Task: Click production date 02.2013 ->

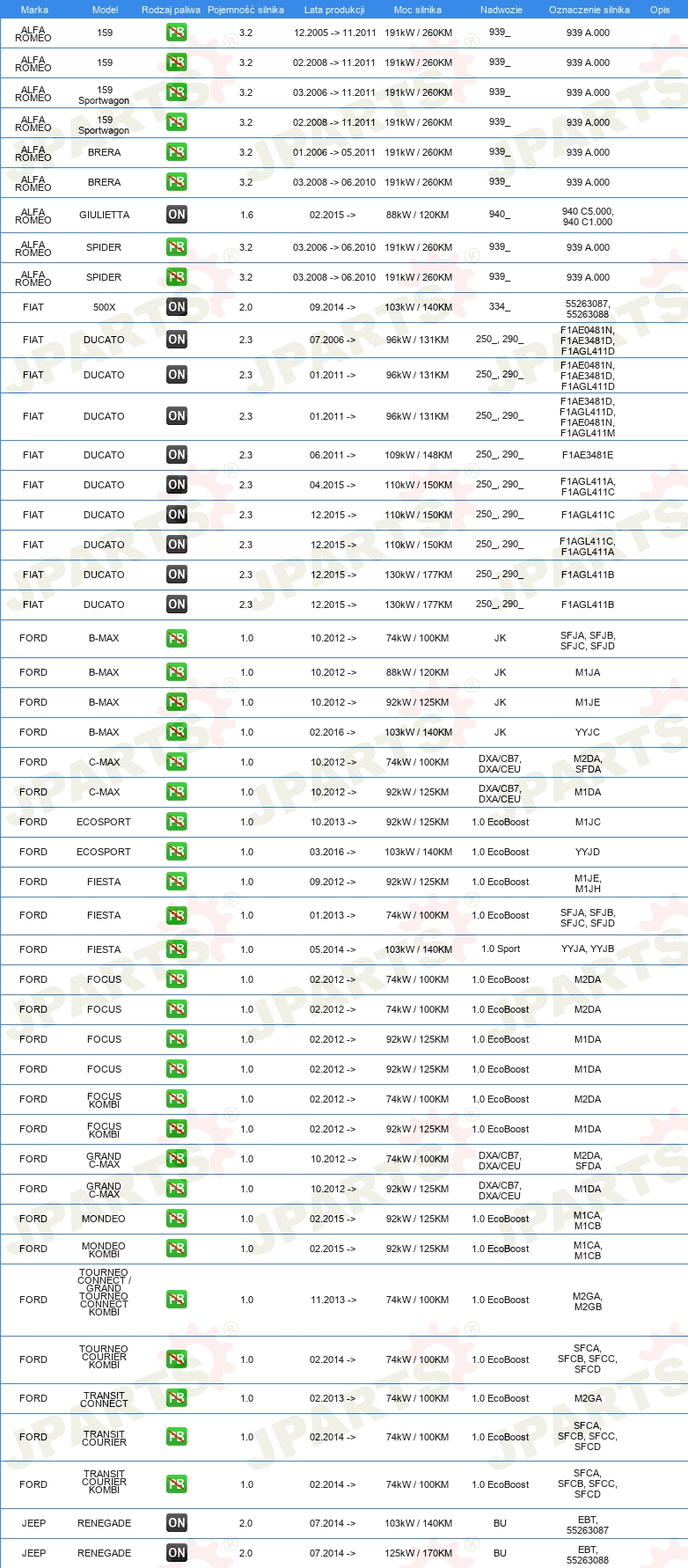Action: pyautogui.click(x=333, y=1398)
